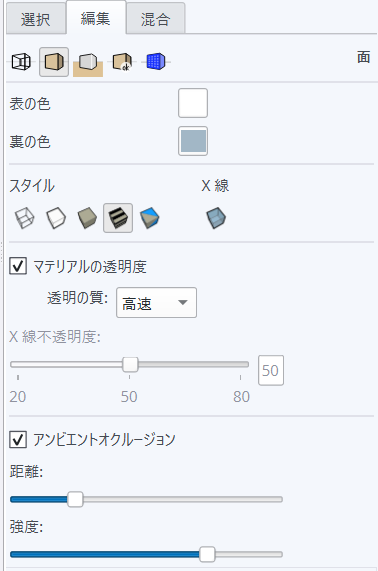Choose the wireframe face style

24,218
